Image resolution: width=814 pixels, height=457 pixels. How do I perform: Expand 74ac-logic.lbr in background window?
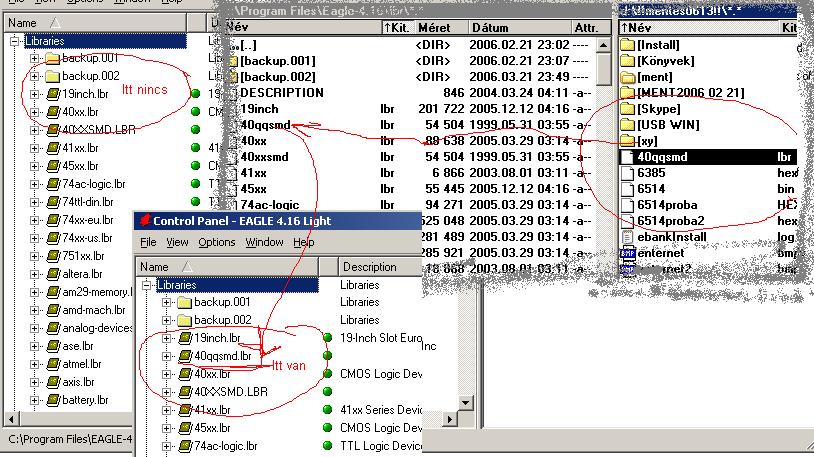tap(35, 184)
